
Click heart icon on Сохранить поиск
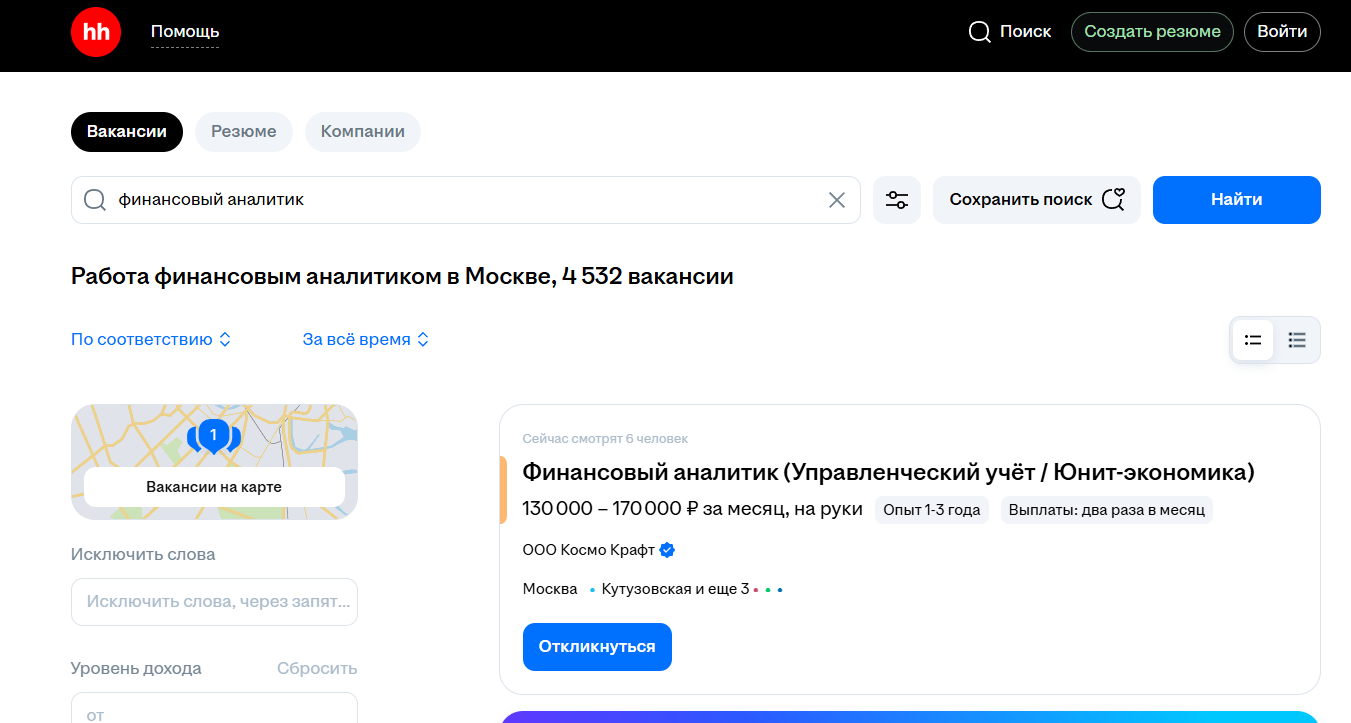tap(1113, 200)
